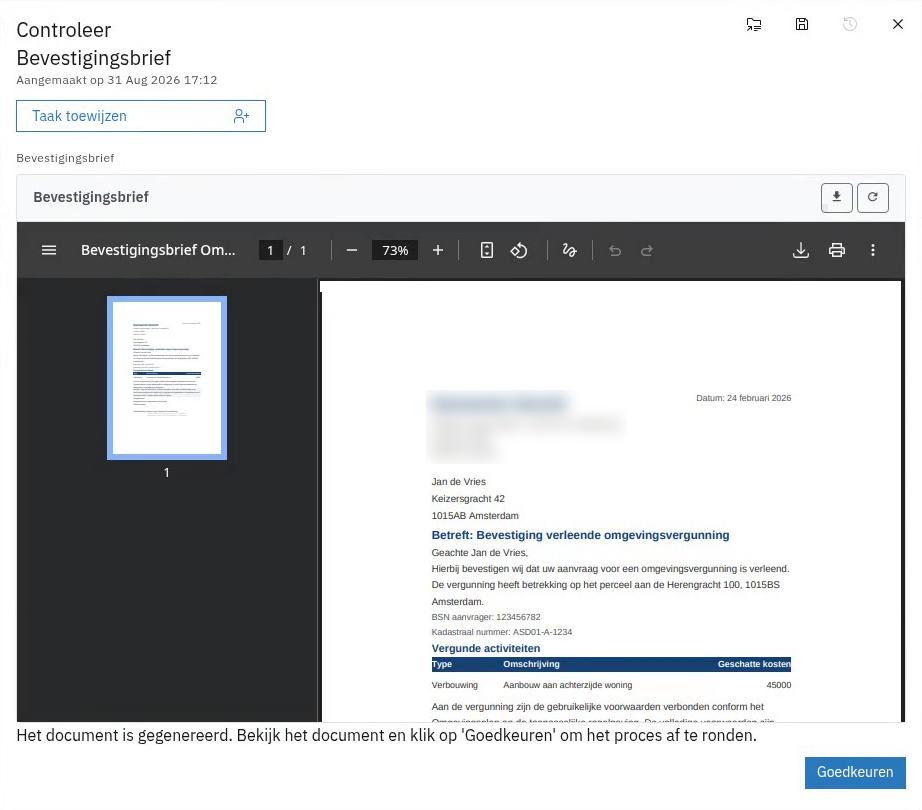The width and height of the screenshot is (922, 810).
Task: Print the PDF document
Action: pyautogui.click(x=837, y=250)
